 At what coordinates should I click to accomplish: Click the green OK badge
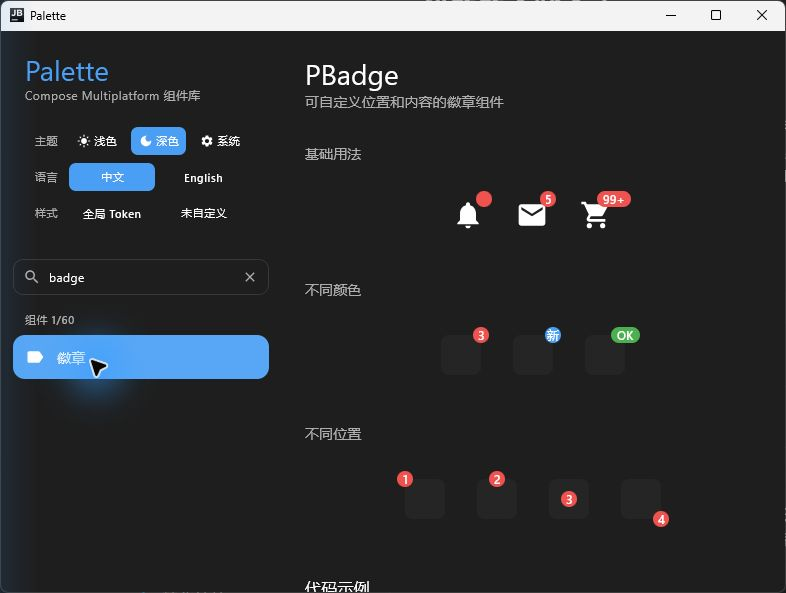625,335
